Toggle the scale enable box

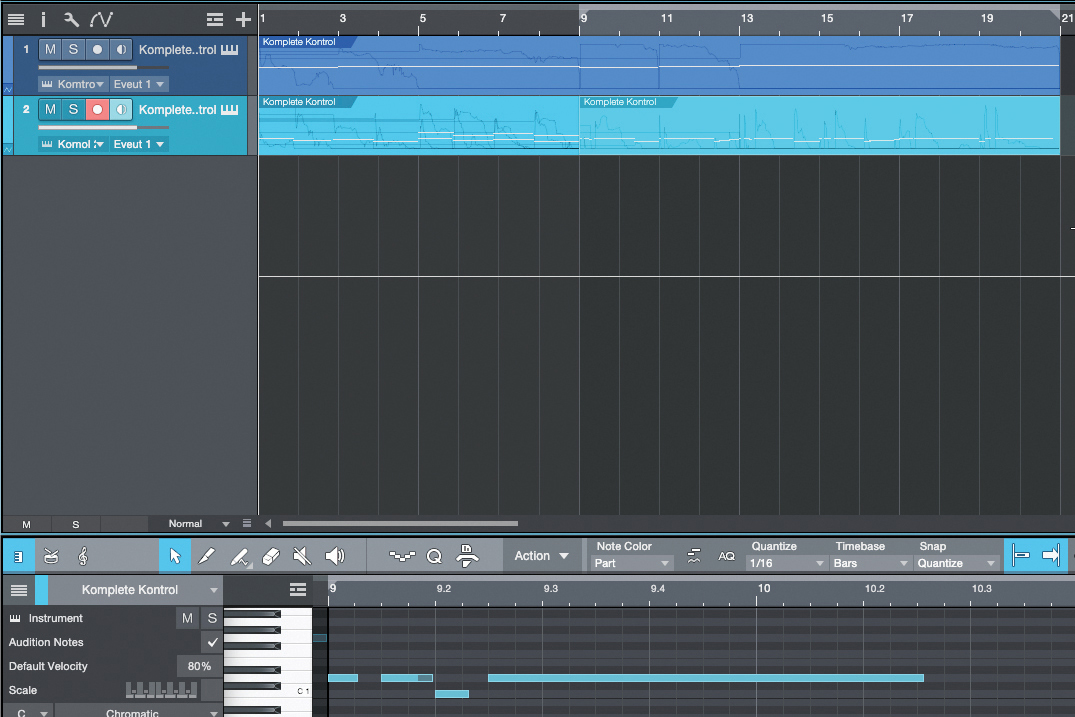tap(212, 690)
